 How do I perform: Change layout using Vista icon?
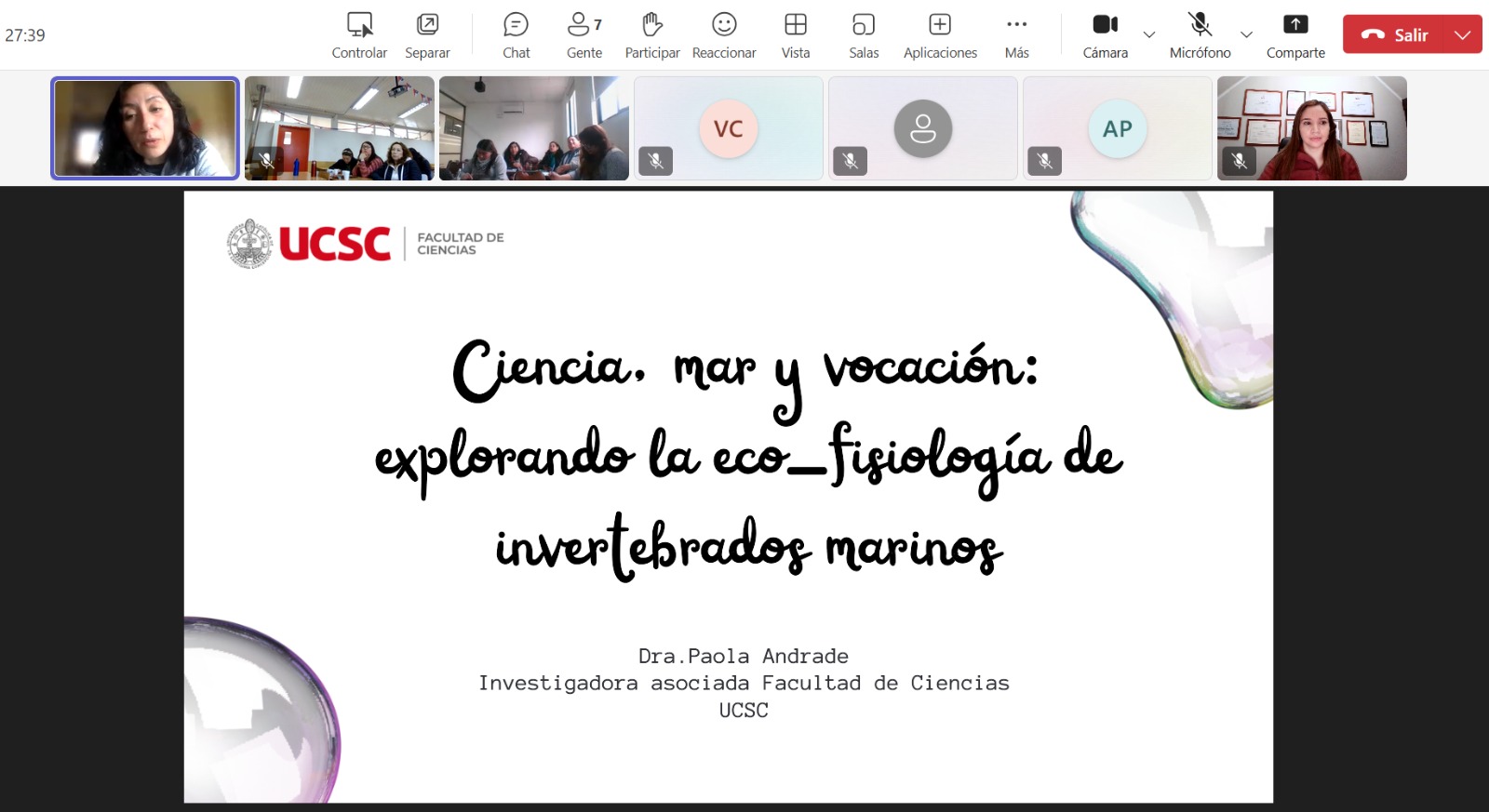pos(795,35)
